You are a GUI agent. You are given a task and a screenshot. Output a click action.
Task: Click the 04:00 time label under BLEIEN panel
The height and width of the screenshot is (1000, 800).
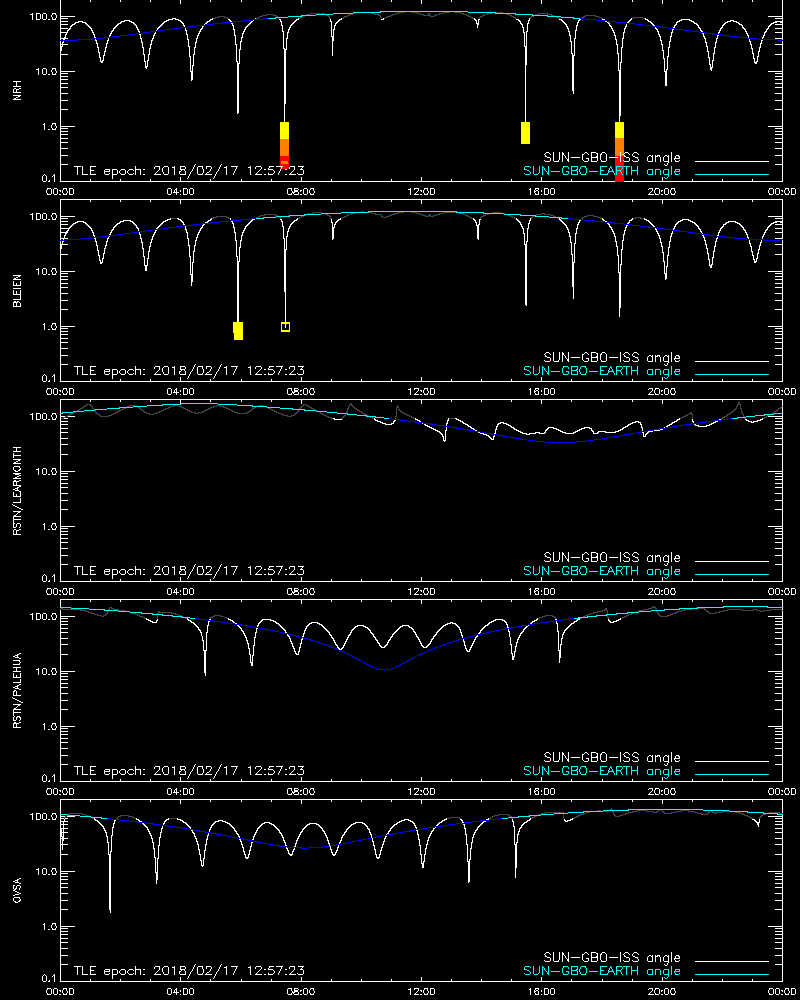[181, 392]
